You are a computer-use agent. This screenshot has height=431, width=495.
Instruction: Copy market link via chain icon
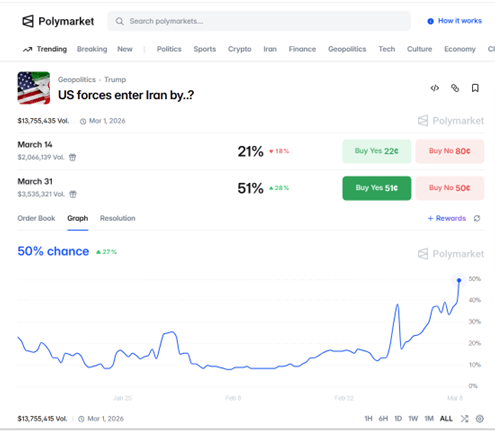(x=455, y=88)
